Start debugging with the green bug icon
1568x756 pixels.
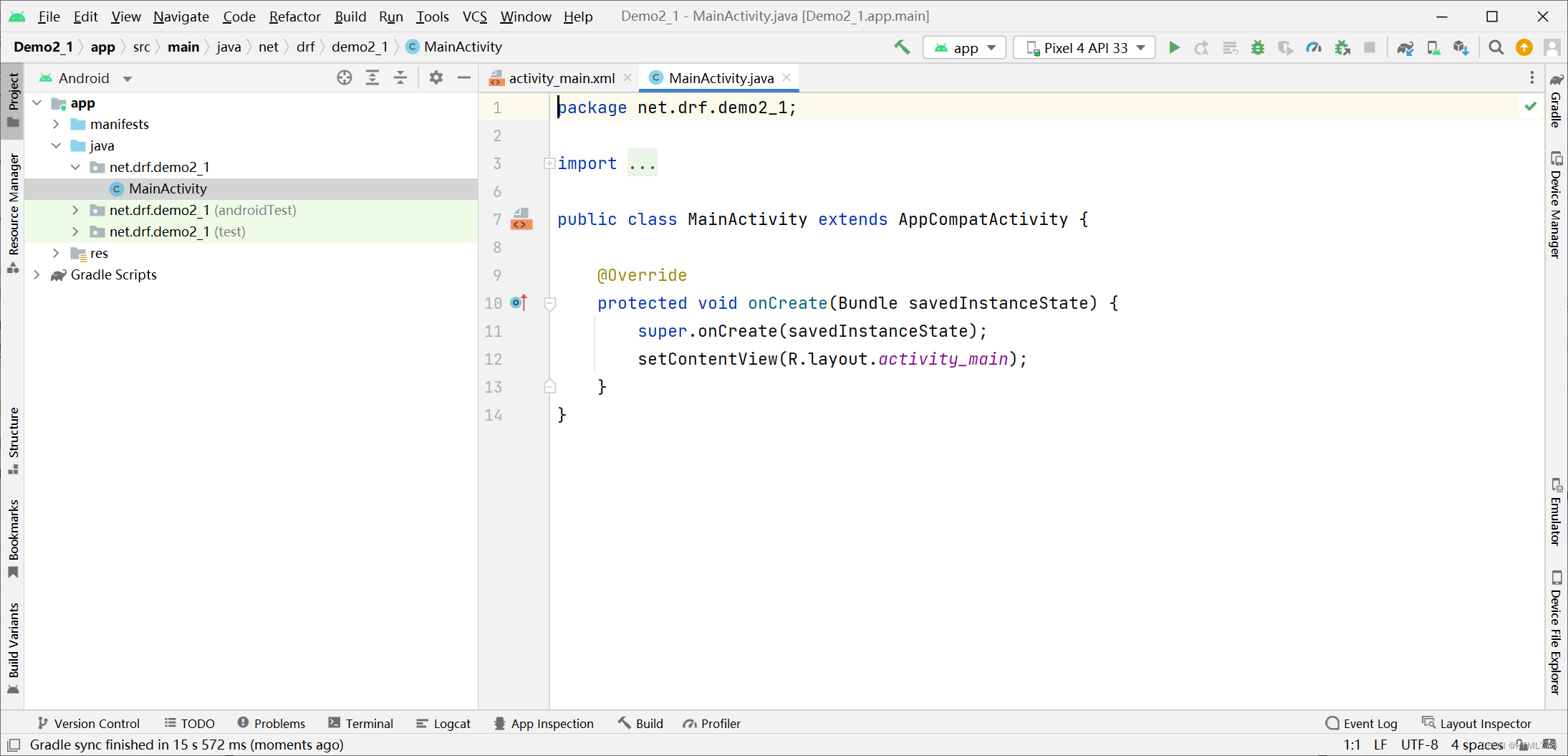pyautogui.click(x=1258, y=47)
